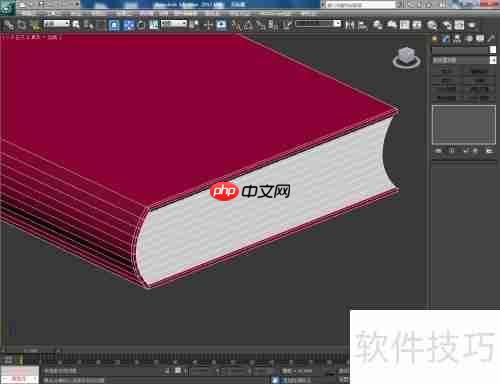Activate the Select and Scale tool
500x384 pixels.
tap(154, 25)
